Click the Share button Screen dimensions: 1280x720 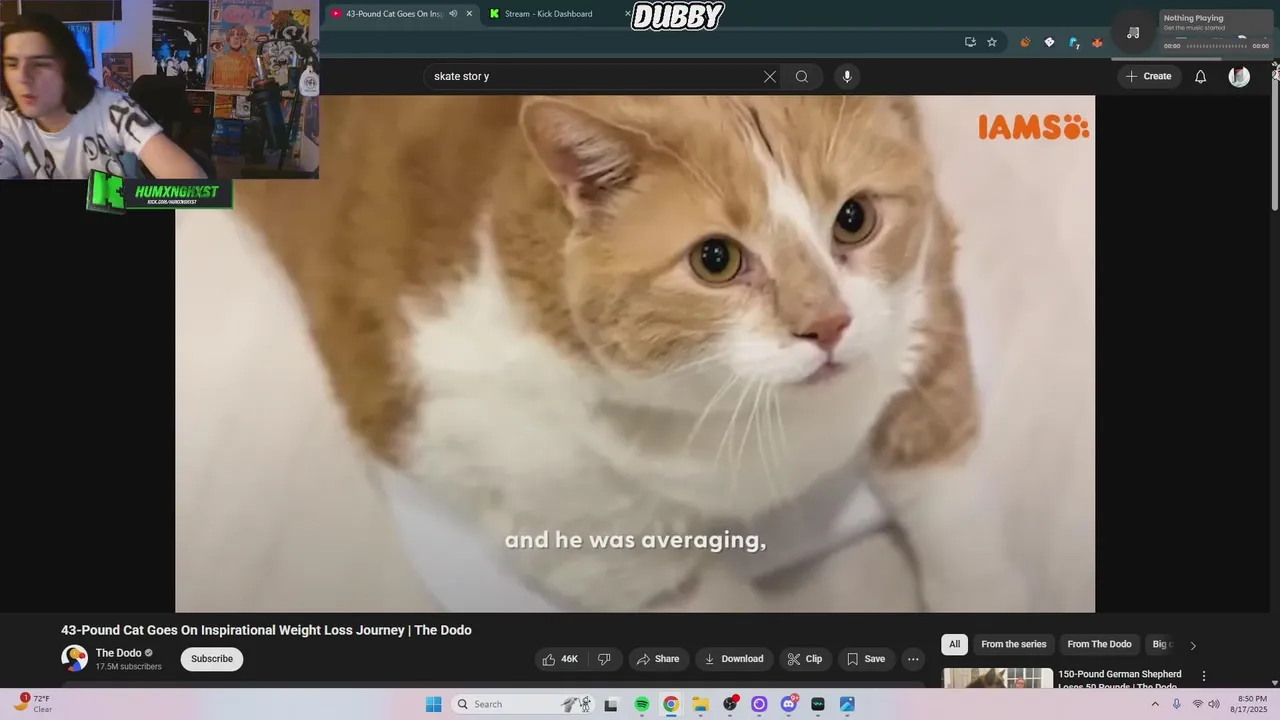coord(658,659)
